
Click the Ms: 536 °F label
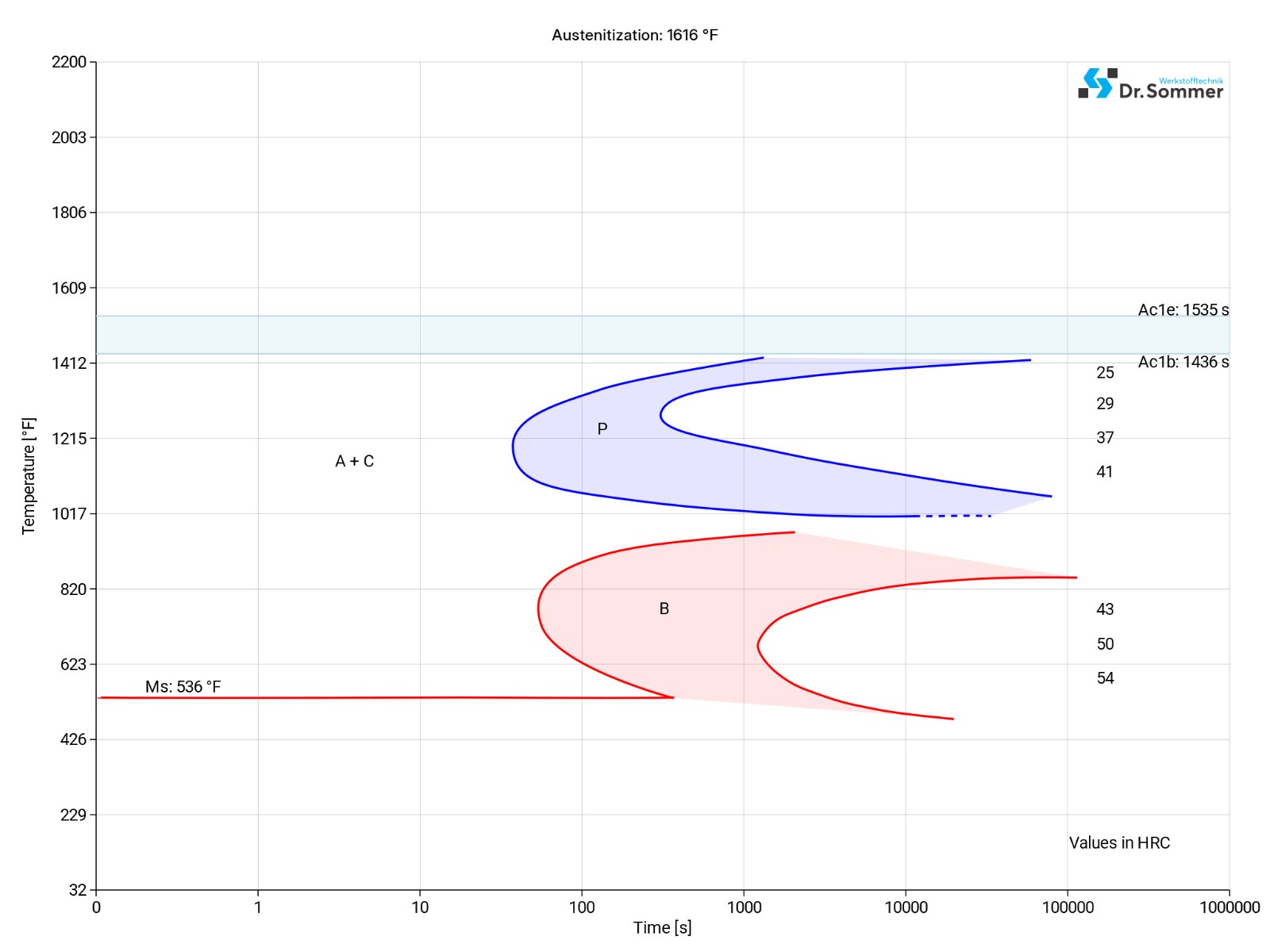pyautogui.click(x=183, y=686)
